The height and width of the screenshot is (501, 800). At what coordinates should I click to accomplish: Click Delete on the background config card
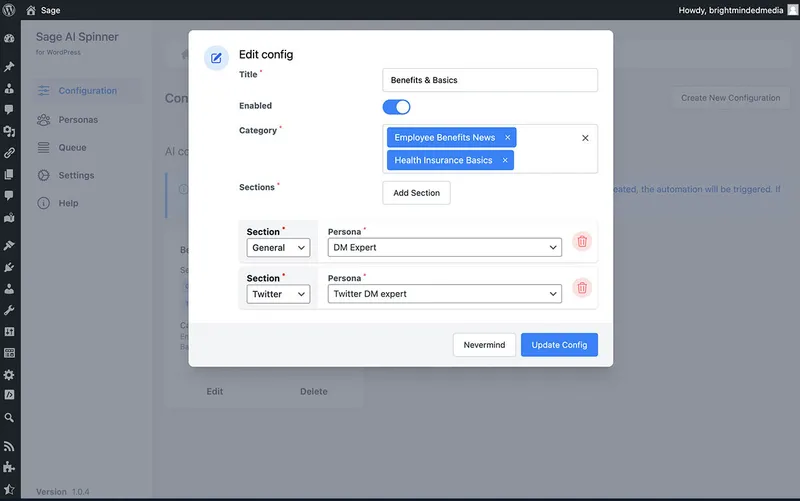tap(314, 391)
